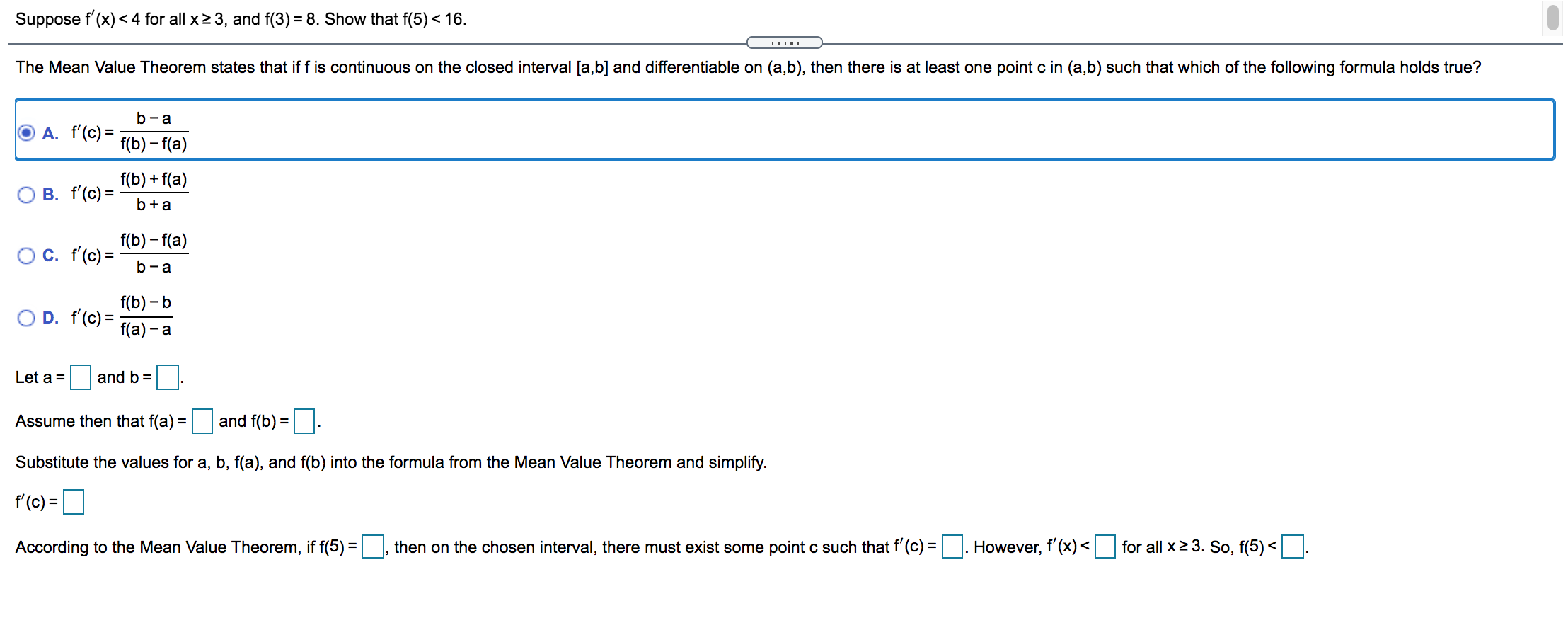Select answer choice C radio button
1568x618 pixels.
pos(26,256)
